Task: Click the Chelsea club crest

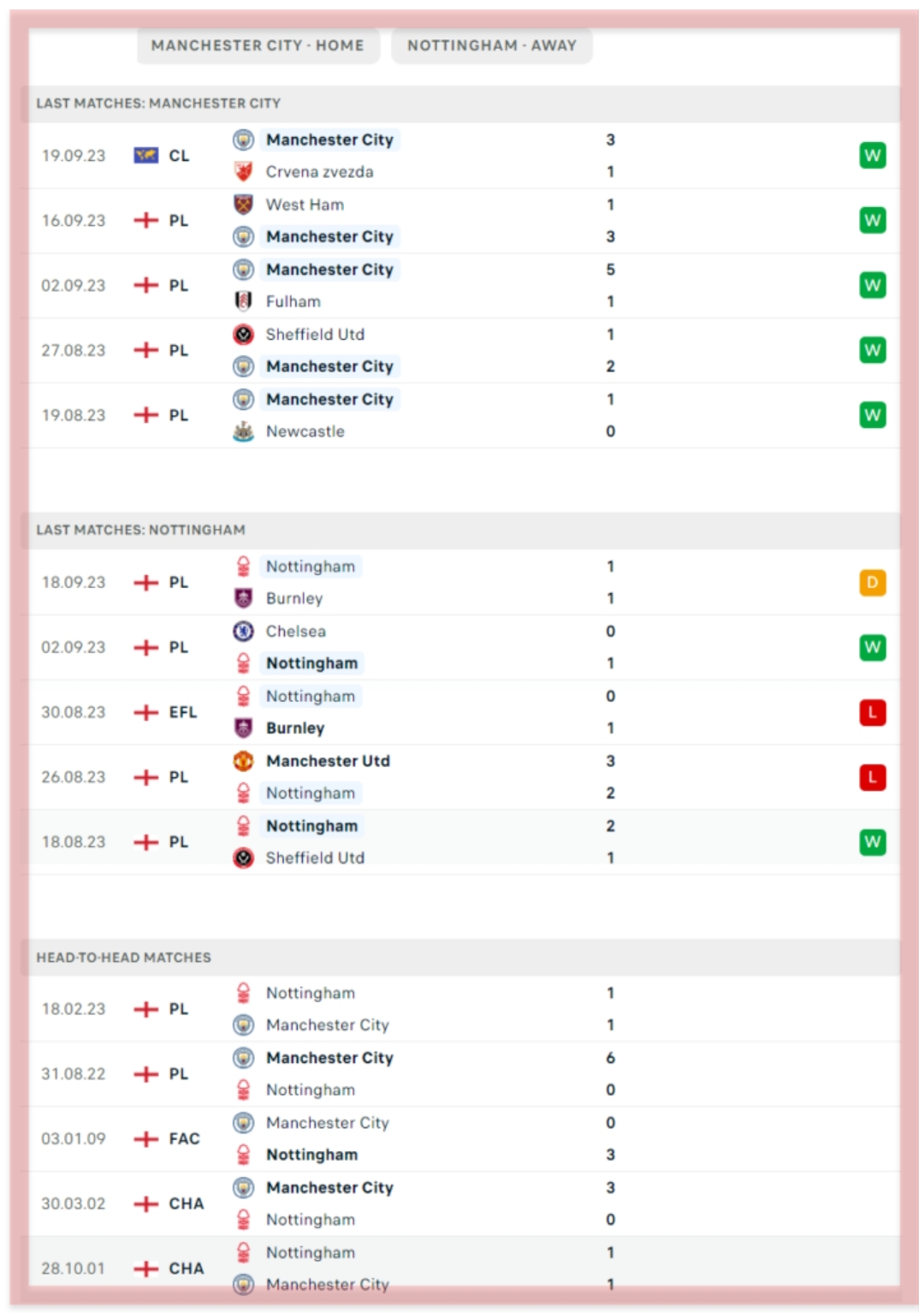Action: [x=244, y=631]
